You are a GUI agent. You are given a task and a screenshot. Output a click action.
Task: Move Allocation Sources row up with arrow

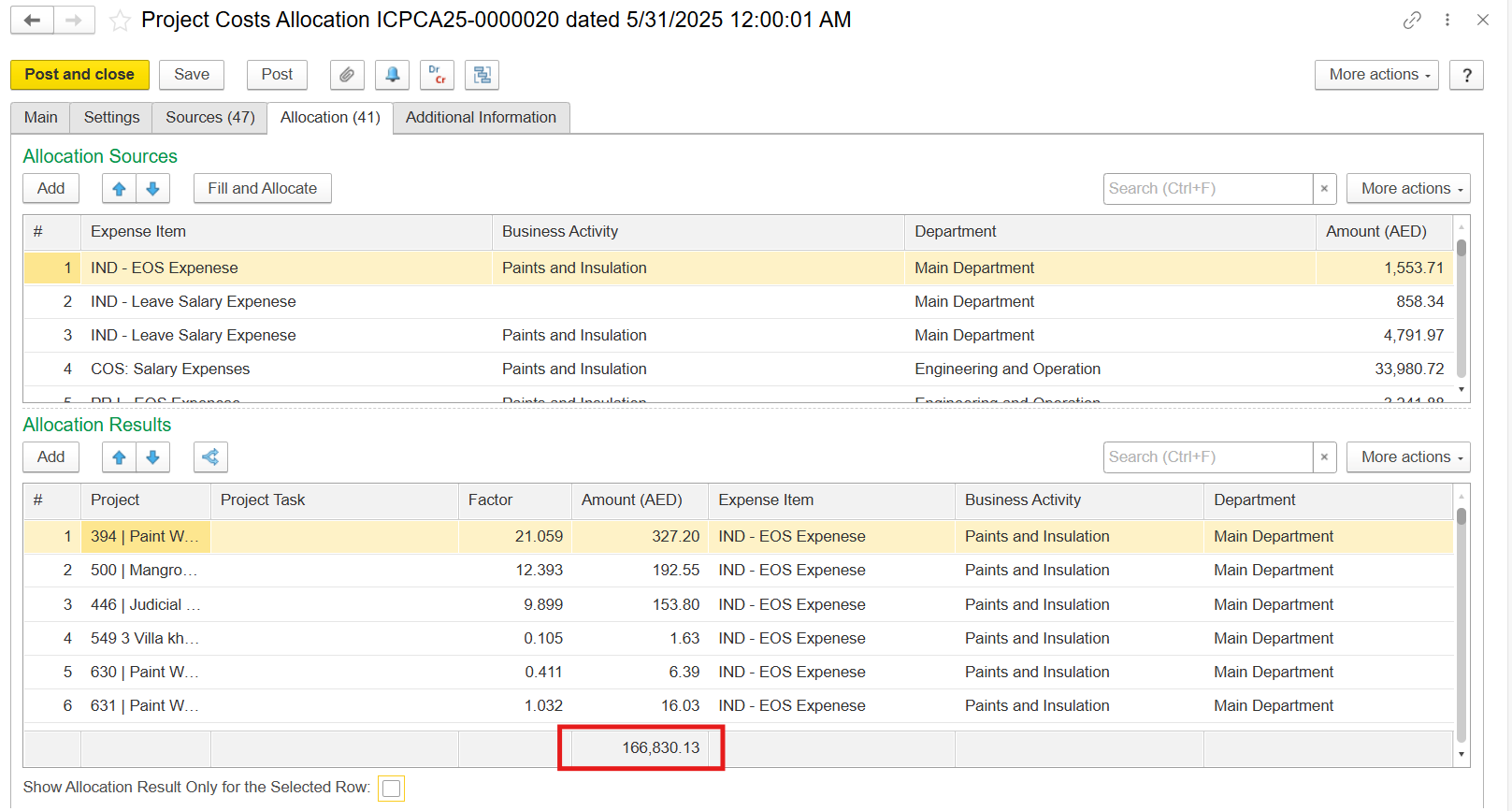point(119,189)
